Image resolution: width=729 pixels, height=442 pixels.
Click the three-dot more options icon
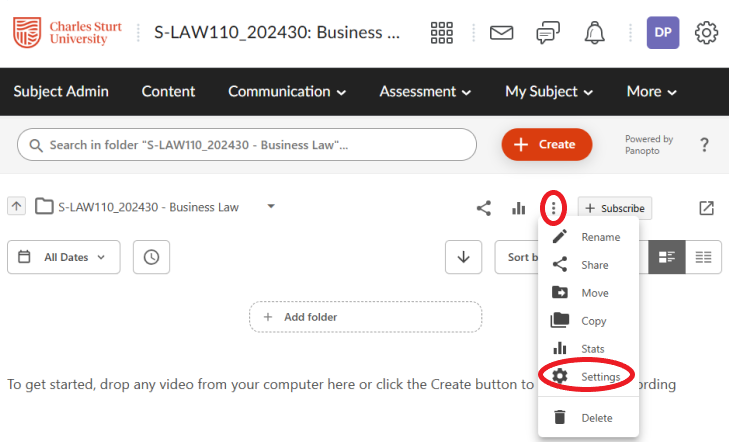click(553, 208)
